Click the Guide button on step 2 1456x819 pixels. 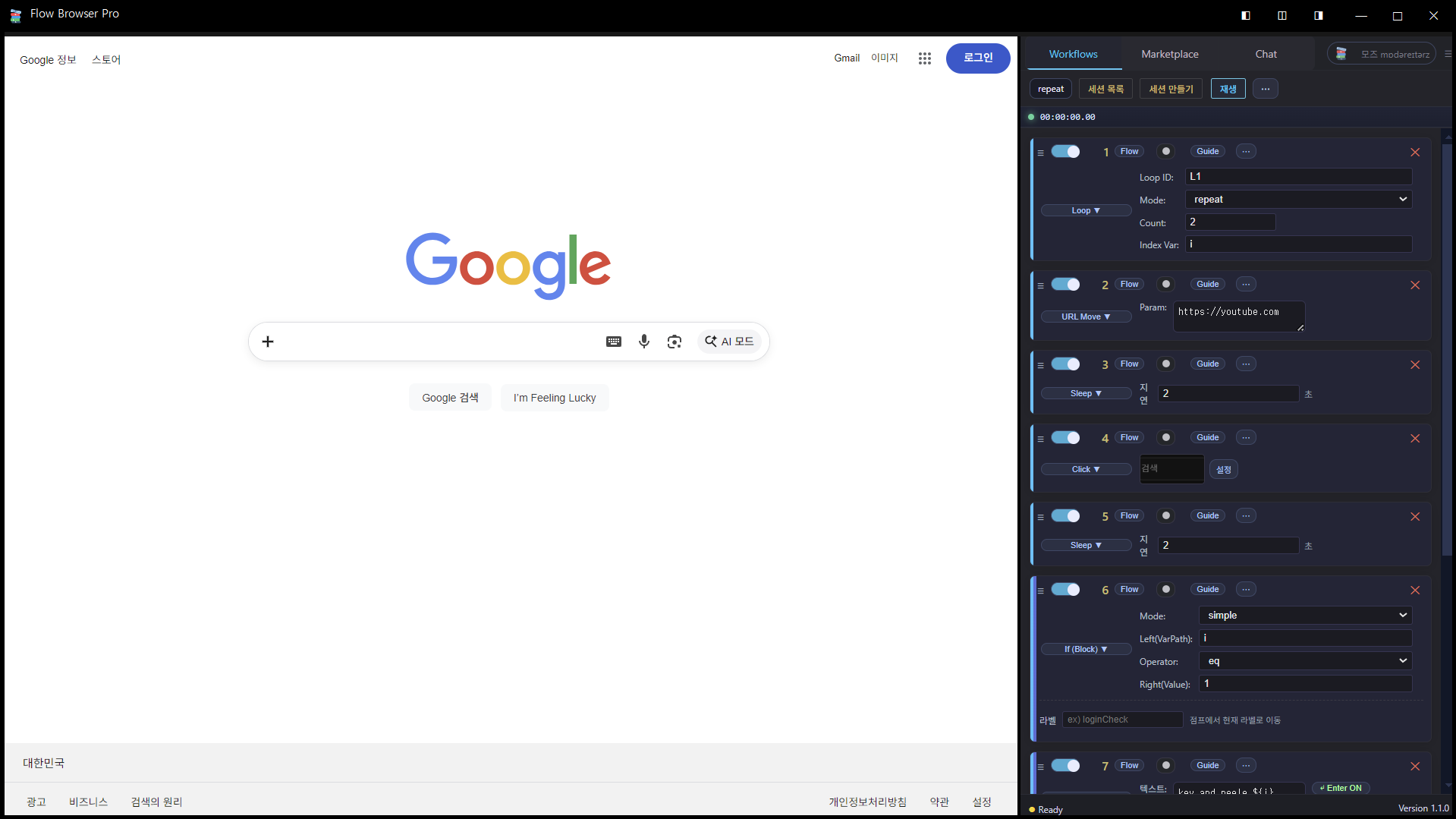1207,284
